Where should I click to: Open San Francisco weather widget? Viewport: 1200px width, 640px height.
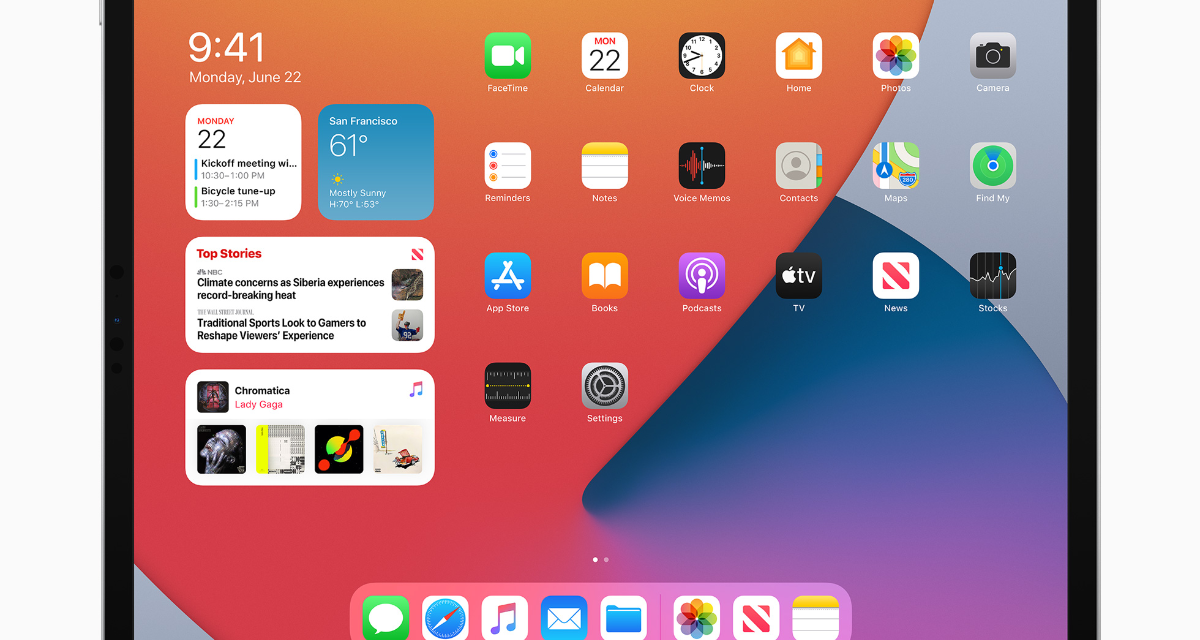(375, 162)
